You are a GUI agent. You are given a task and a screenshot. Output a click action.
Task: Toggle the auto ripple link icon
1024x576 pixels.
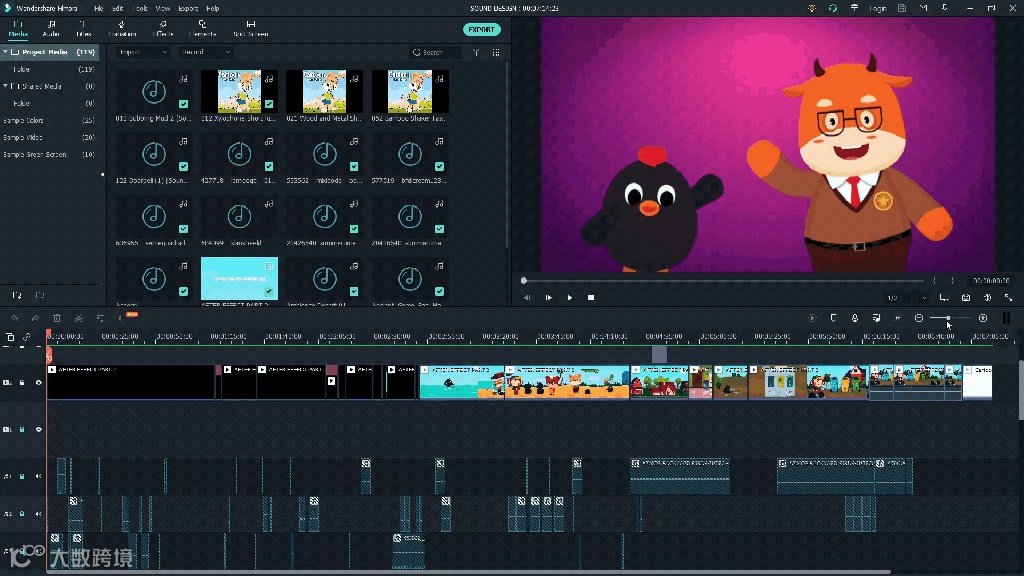click(x=27, y=337)
